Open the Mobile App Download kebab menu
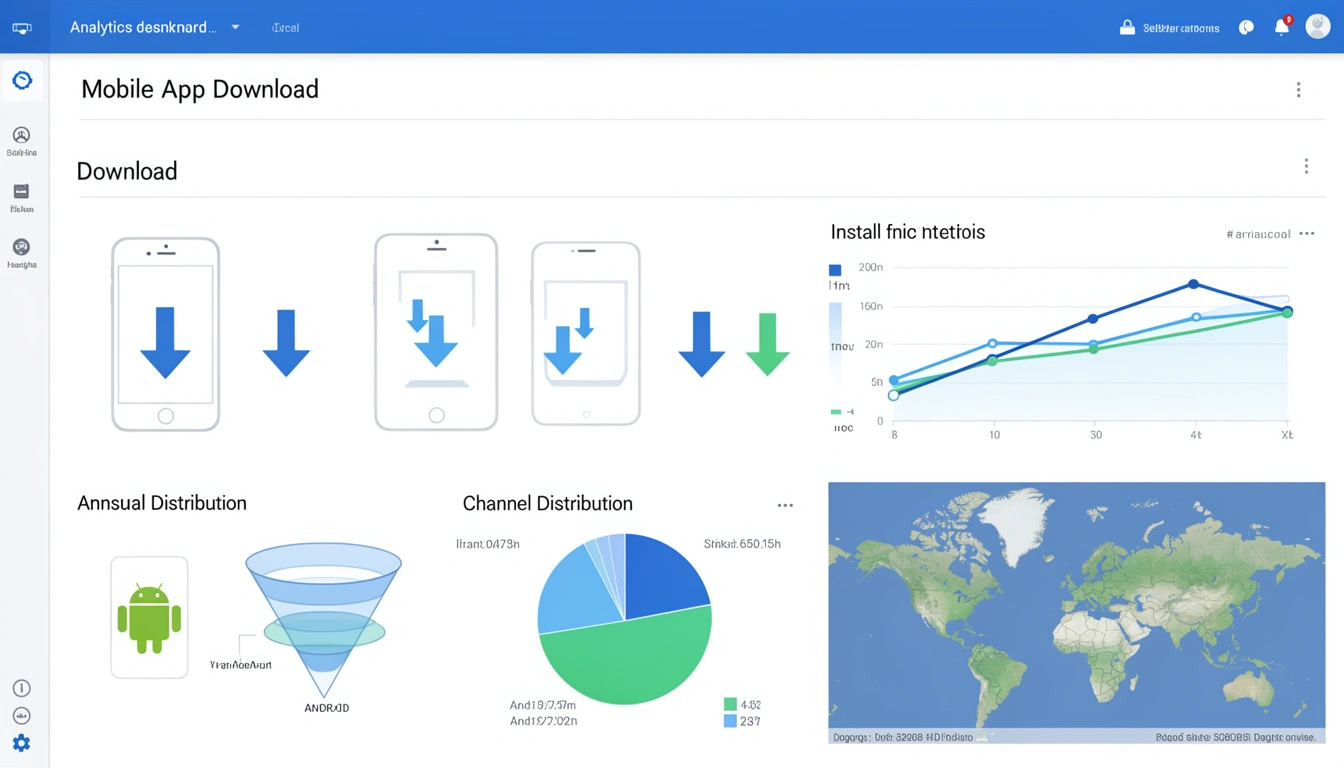 pyautogui.click(x=1298, y=89)
